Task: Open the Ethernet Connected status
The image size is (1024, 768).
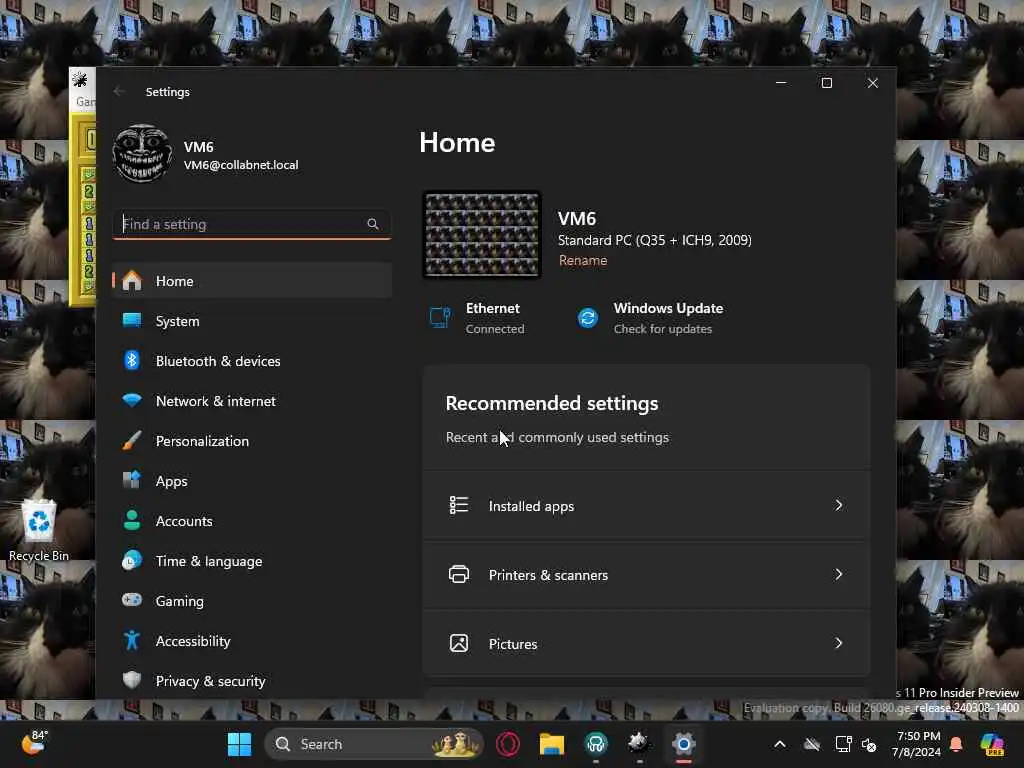Action: (478, 318)
